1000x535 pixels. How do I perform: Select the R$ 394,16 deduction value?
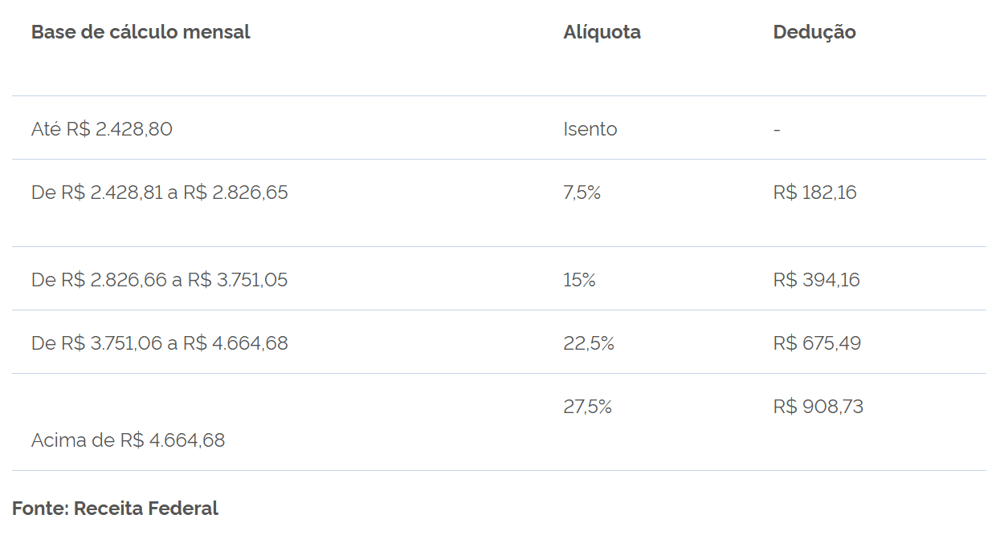(816, 280)
